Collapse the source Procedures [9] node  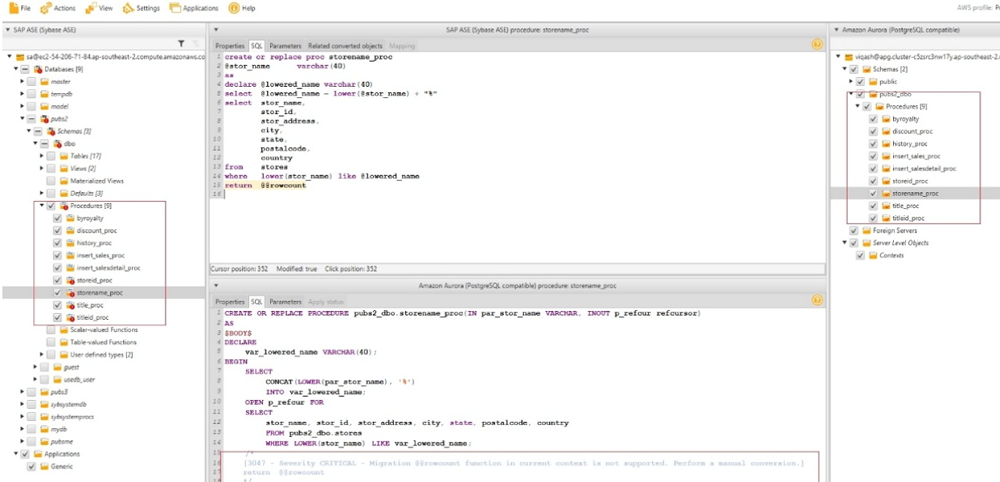tap(41, 206)
